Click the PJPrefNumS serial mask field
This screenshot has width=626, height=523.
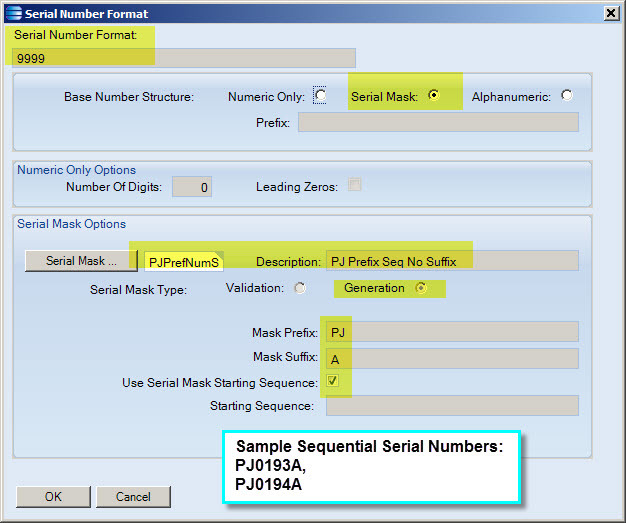point(184,262)
